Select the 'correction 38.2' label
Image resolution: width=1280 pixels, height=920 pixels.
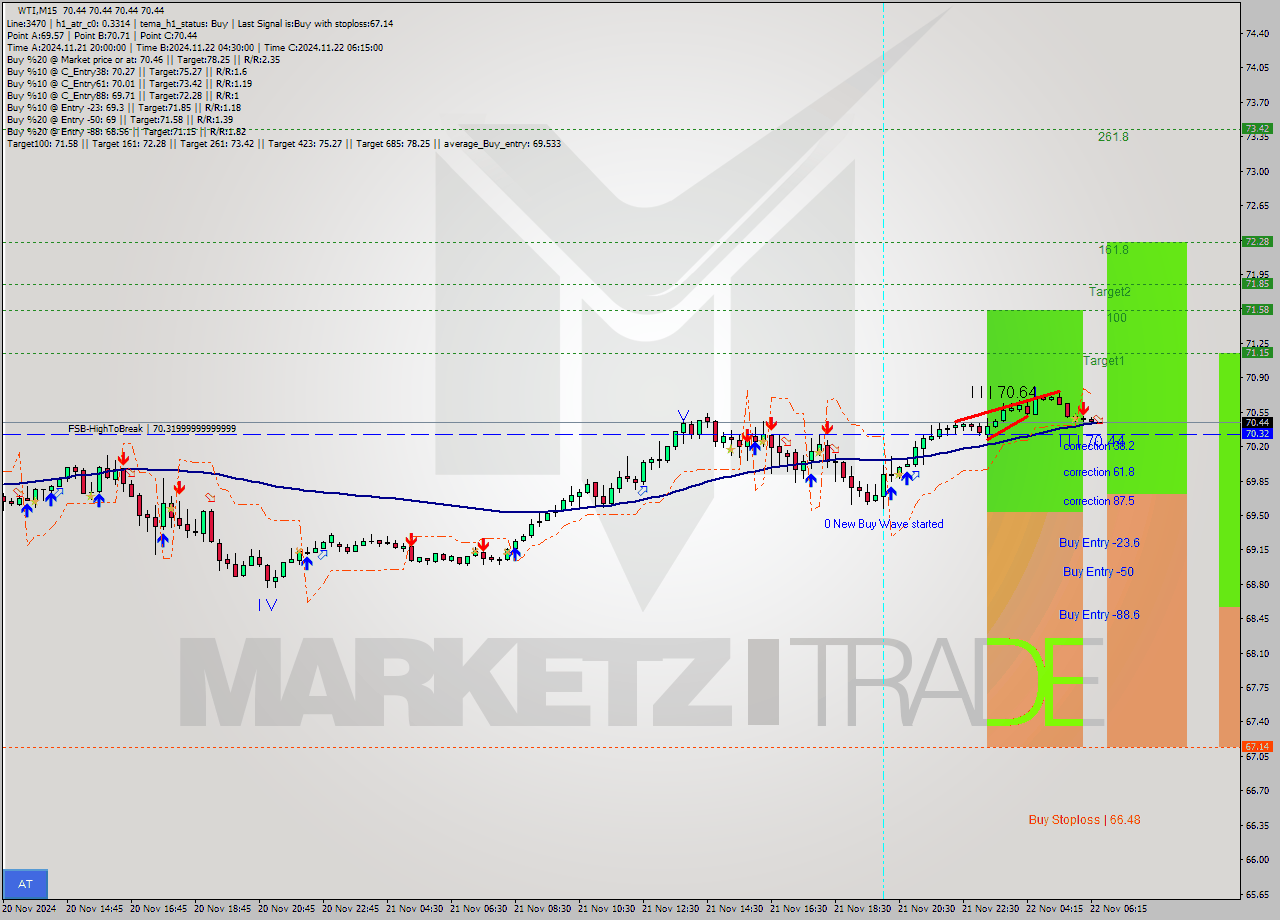point(1098,447)
